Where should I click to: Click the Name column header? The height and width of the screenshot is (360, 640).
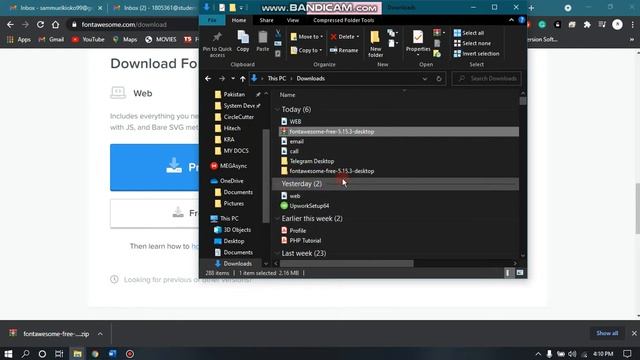[x=287, y=95]
